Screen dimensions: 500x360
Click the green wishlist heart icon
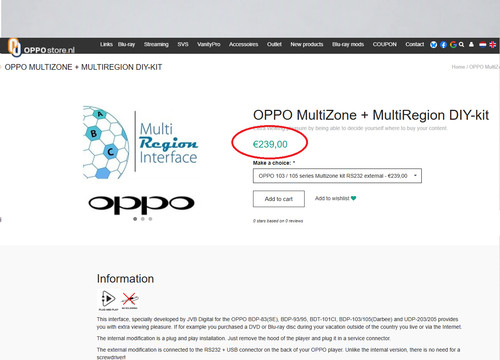[x=354, y=198]
